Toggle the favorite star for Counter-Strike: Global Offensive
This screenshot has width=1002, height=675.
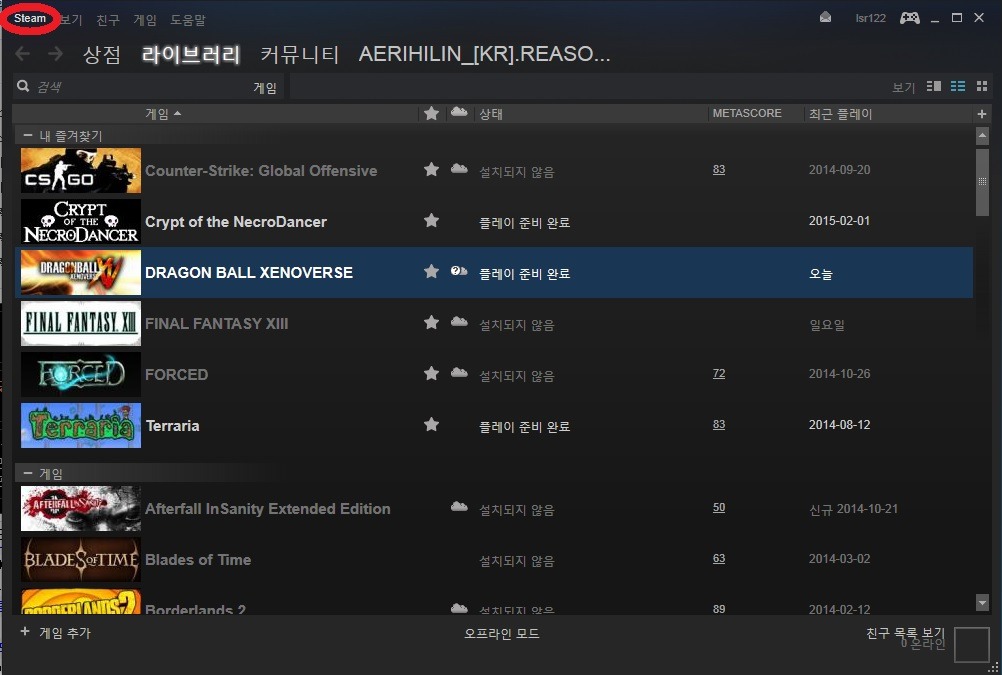tap(431, 170)
